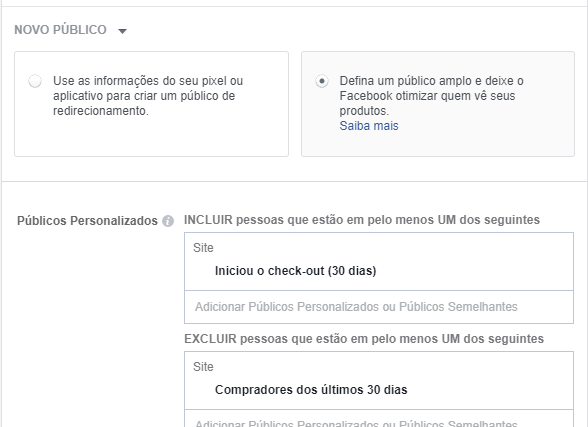Choose the retargeting audience option card
Viewport: 588px width, 427px height.
coord(152,104)
